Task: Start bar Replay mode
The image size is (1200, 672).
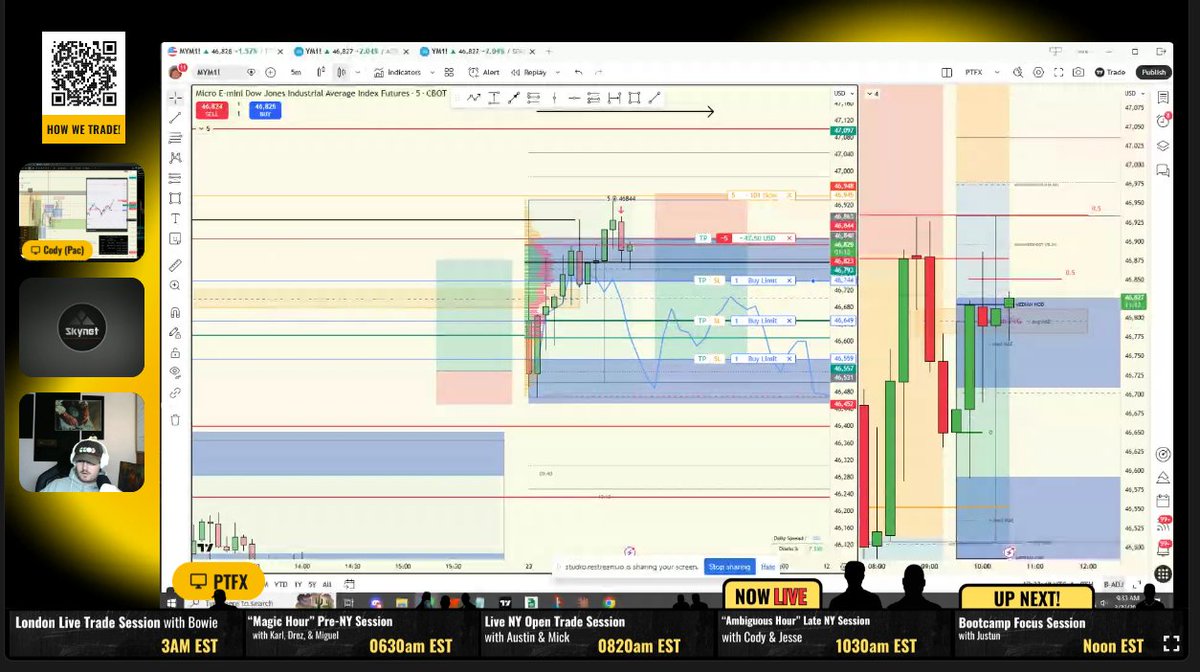Action: (530, 72)
